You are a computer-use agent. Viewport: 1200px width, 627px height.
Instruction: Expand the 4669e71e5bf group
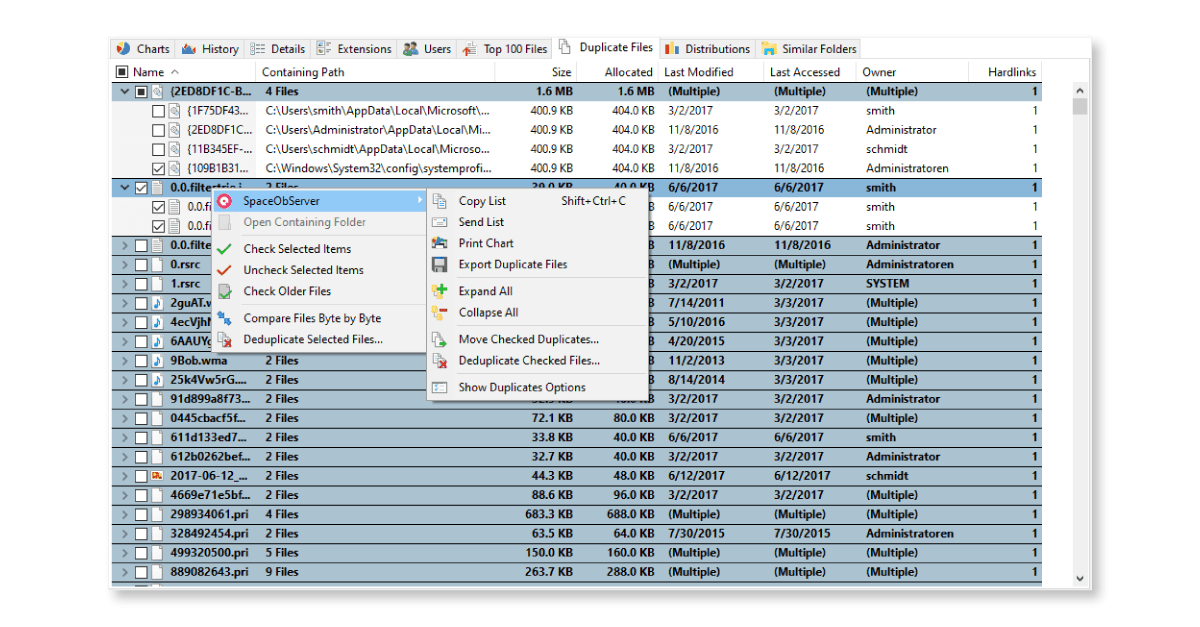[x=125, y=495]
